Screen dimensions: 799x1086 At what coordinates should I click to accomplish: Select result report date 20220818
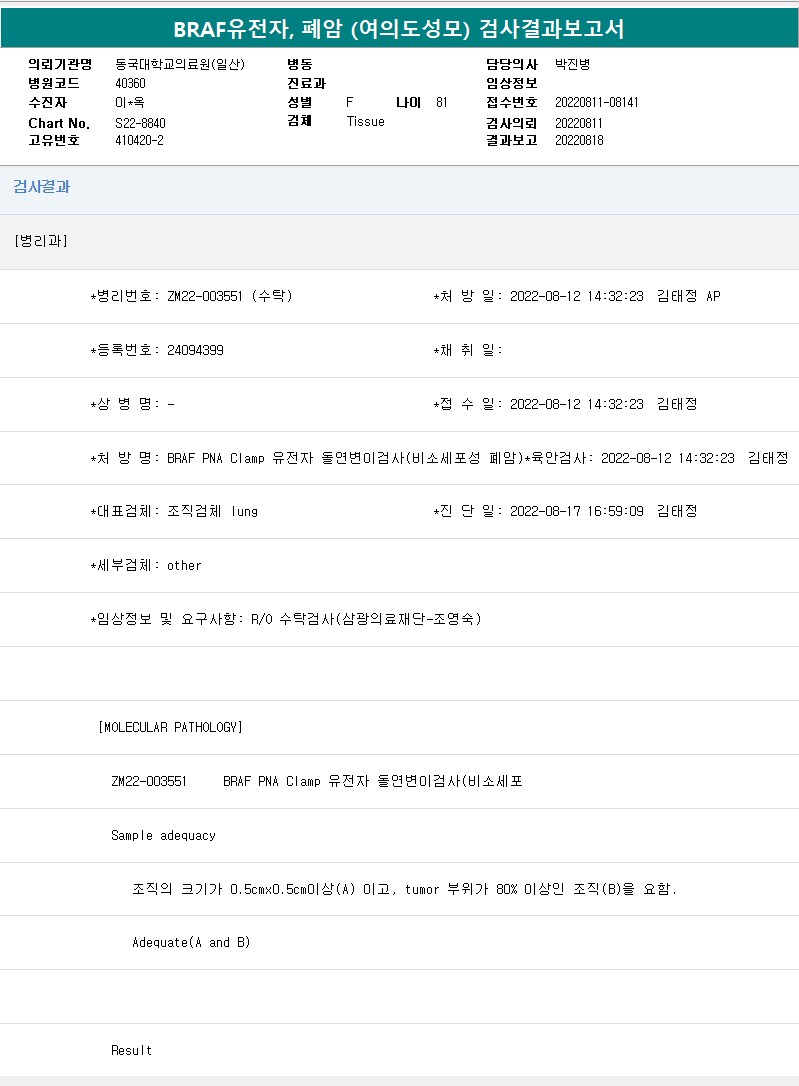coord(579,141)
